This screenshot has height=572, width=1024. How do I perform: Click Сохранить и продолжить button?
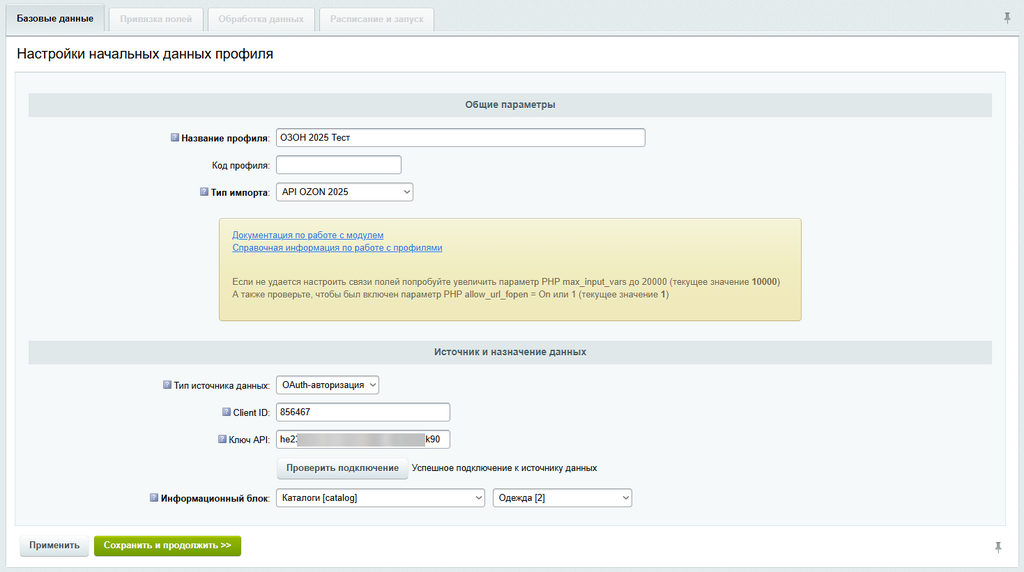[167, 546]
